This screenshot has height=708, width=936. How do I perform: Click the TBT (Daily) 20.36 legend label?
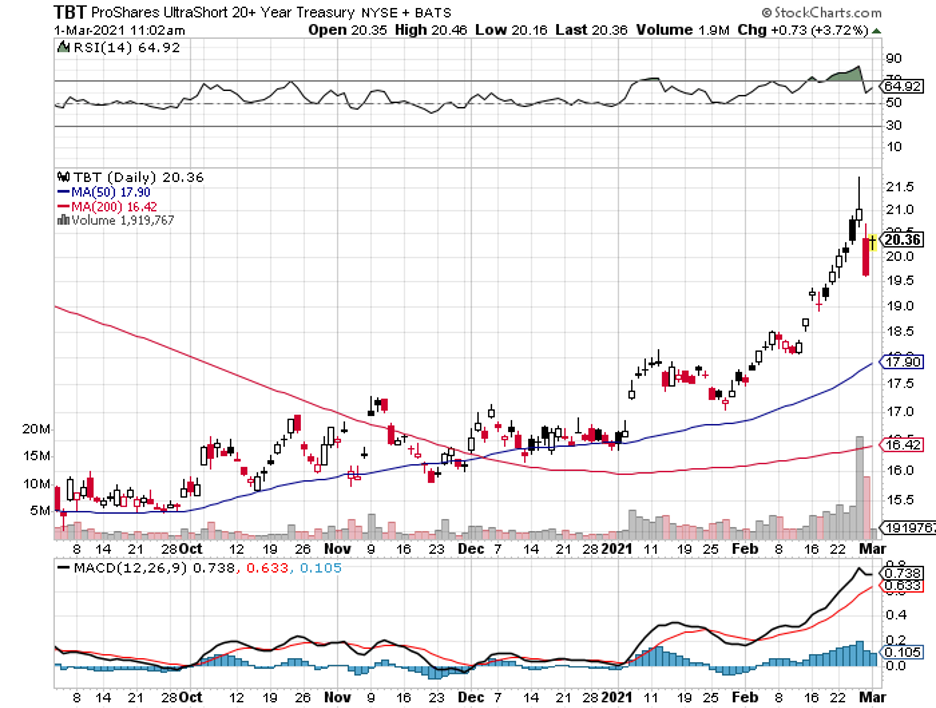pos(138,177)
